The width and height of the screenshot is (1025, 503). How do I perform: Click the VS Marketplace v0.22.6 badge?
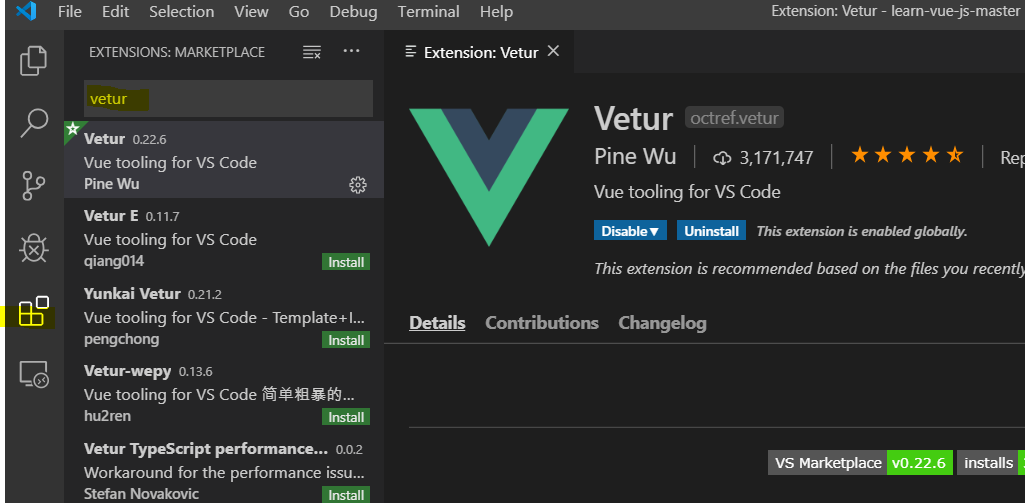860,463
